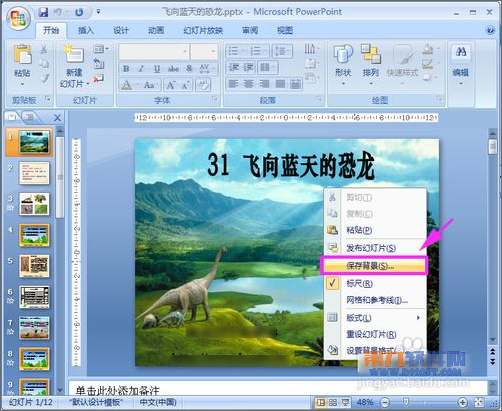This screenshot has height=411, width=502.
Task: Click the Office button logo
Action: (x=19, y=17)
